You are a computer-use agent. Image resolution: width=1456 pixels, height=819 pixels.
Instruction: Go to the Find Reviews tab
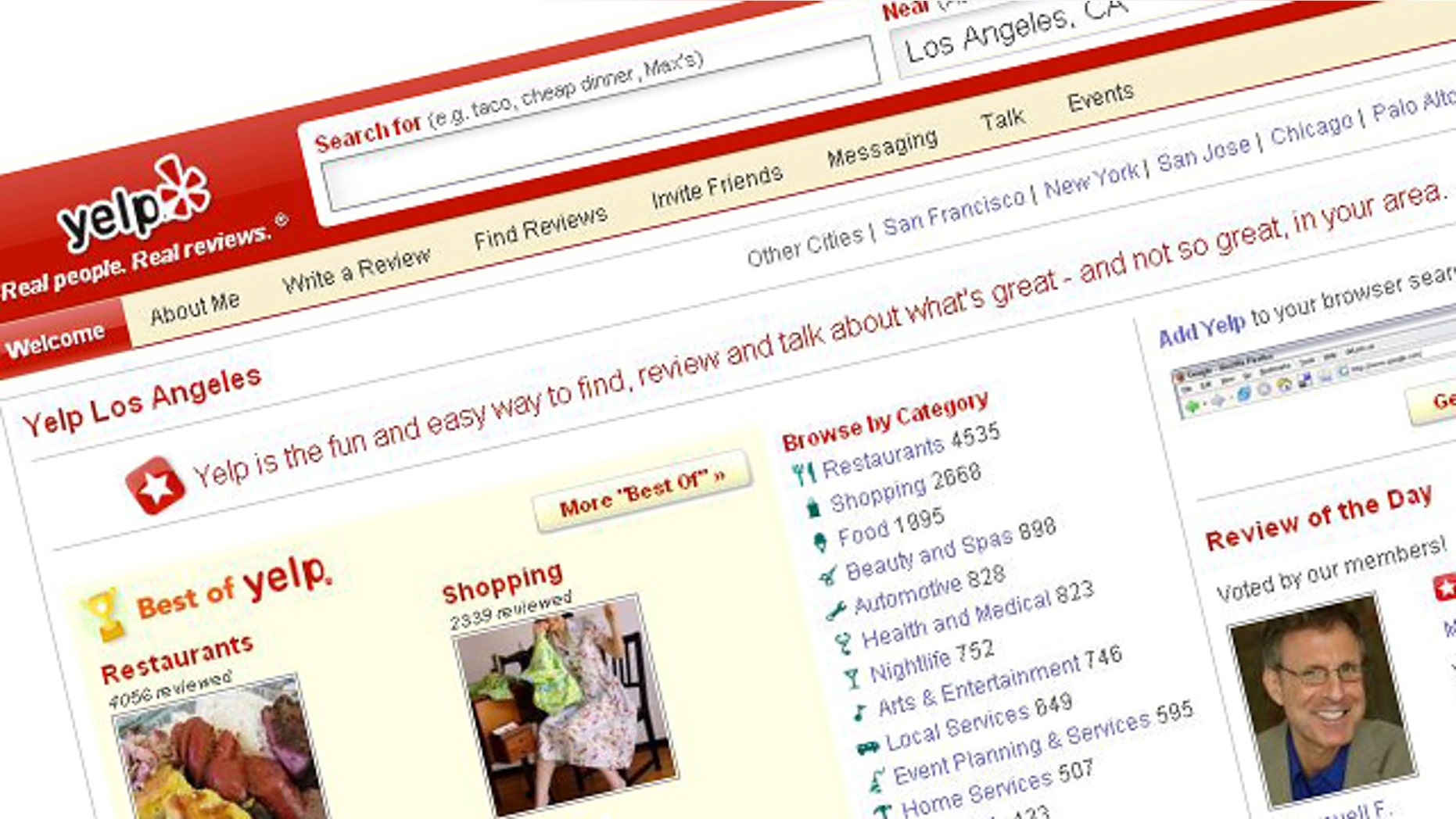coord(540,227)
